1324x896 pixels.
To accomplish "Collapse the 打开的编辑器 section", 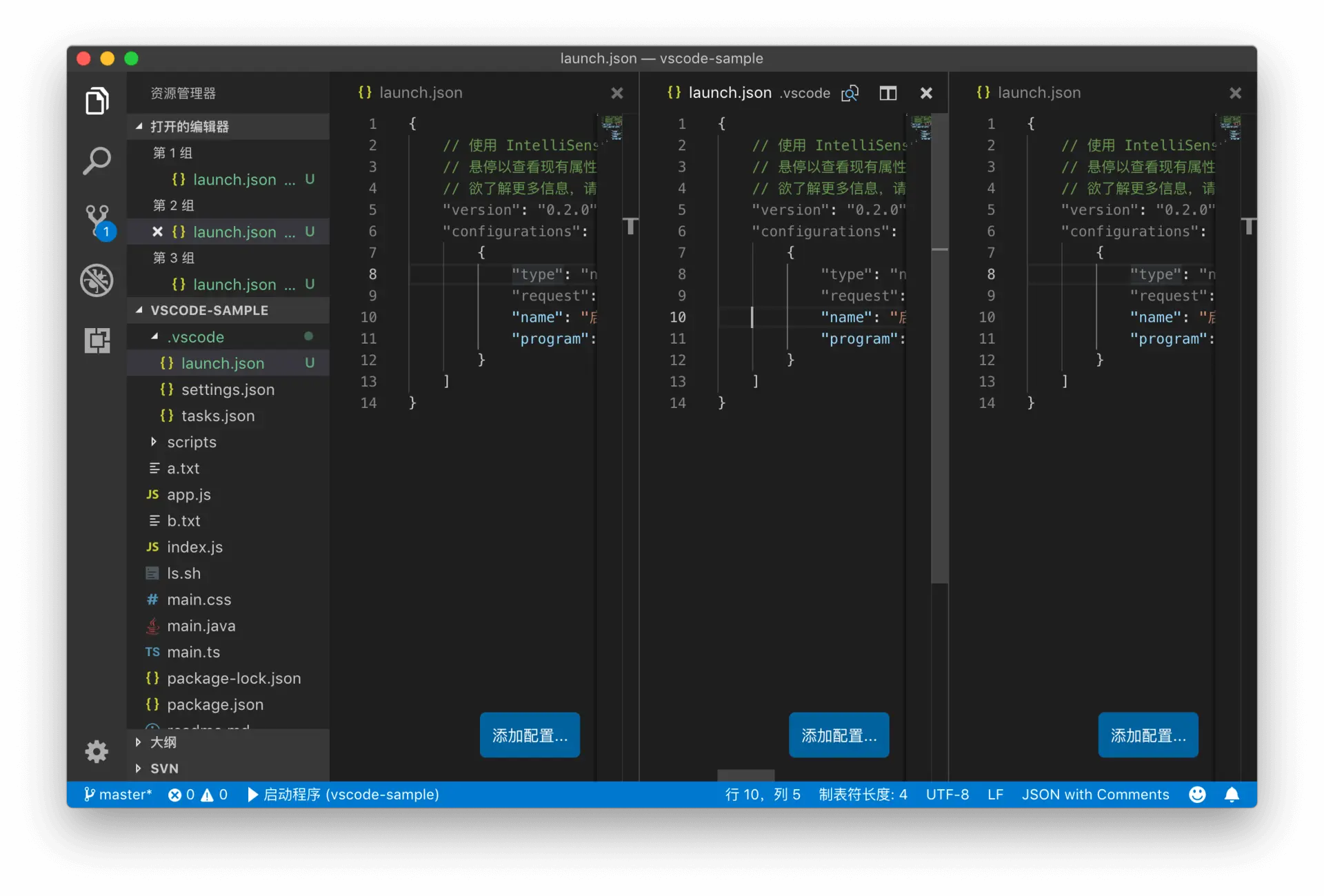I will click(189, 126).
